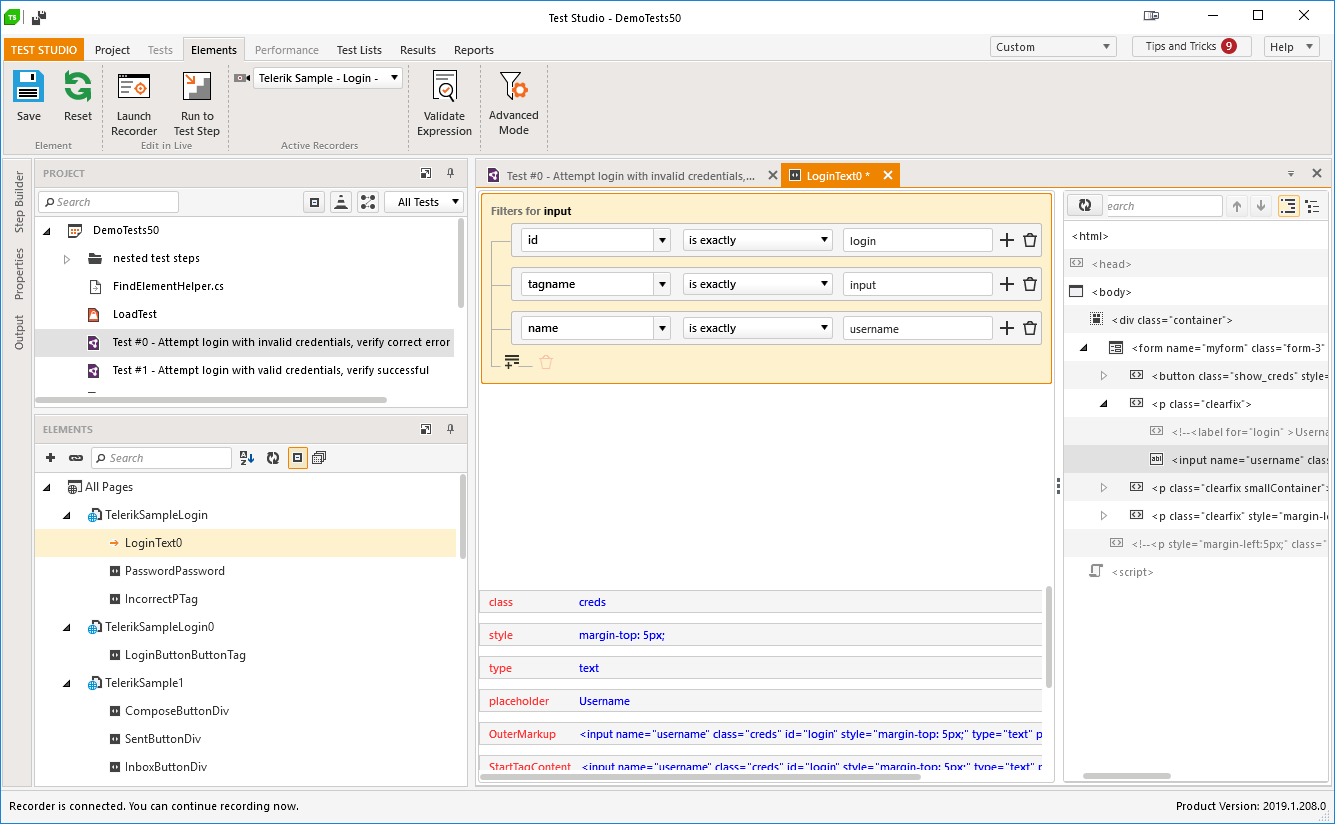Click the placeholder attribute value 'Username'
The height and width of the screenshot is (824, 1335).
pyautogui.click(x=604, y=701)
